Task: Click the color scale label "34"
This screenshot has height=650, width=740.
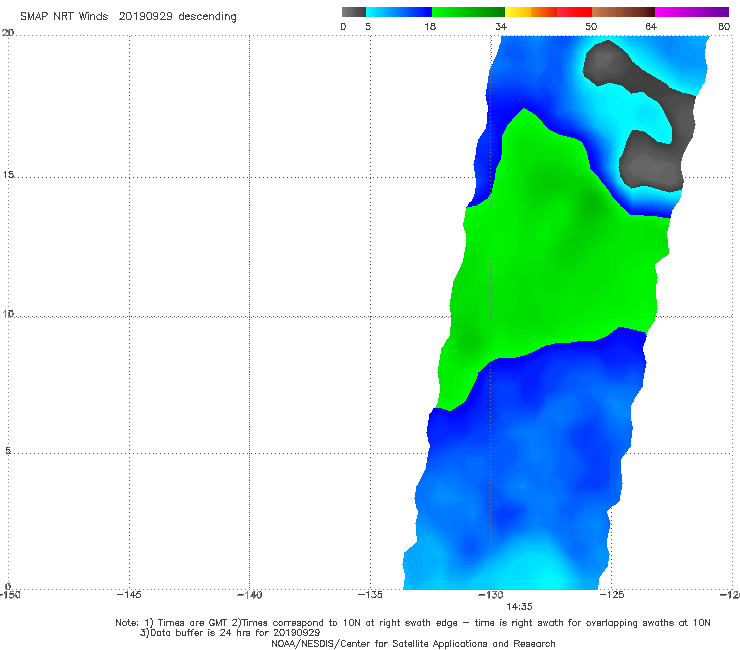Action: point(501,27)
